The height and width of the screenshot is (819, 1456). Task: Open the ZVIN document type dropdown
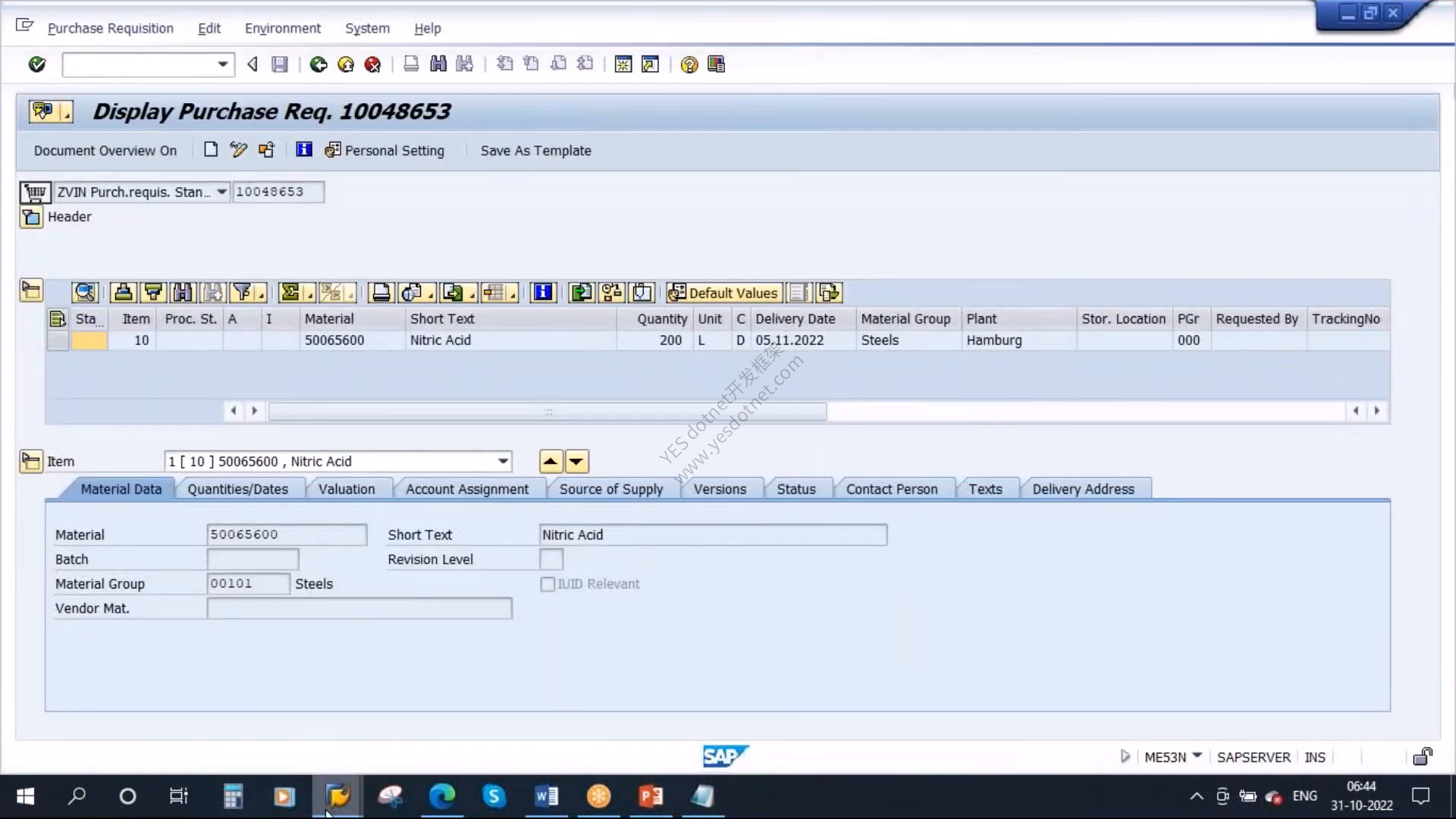pyautogui.click(x=221, y=192)
